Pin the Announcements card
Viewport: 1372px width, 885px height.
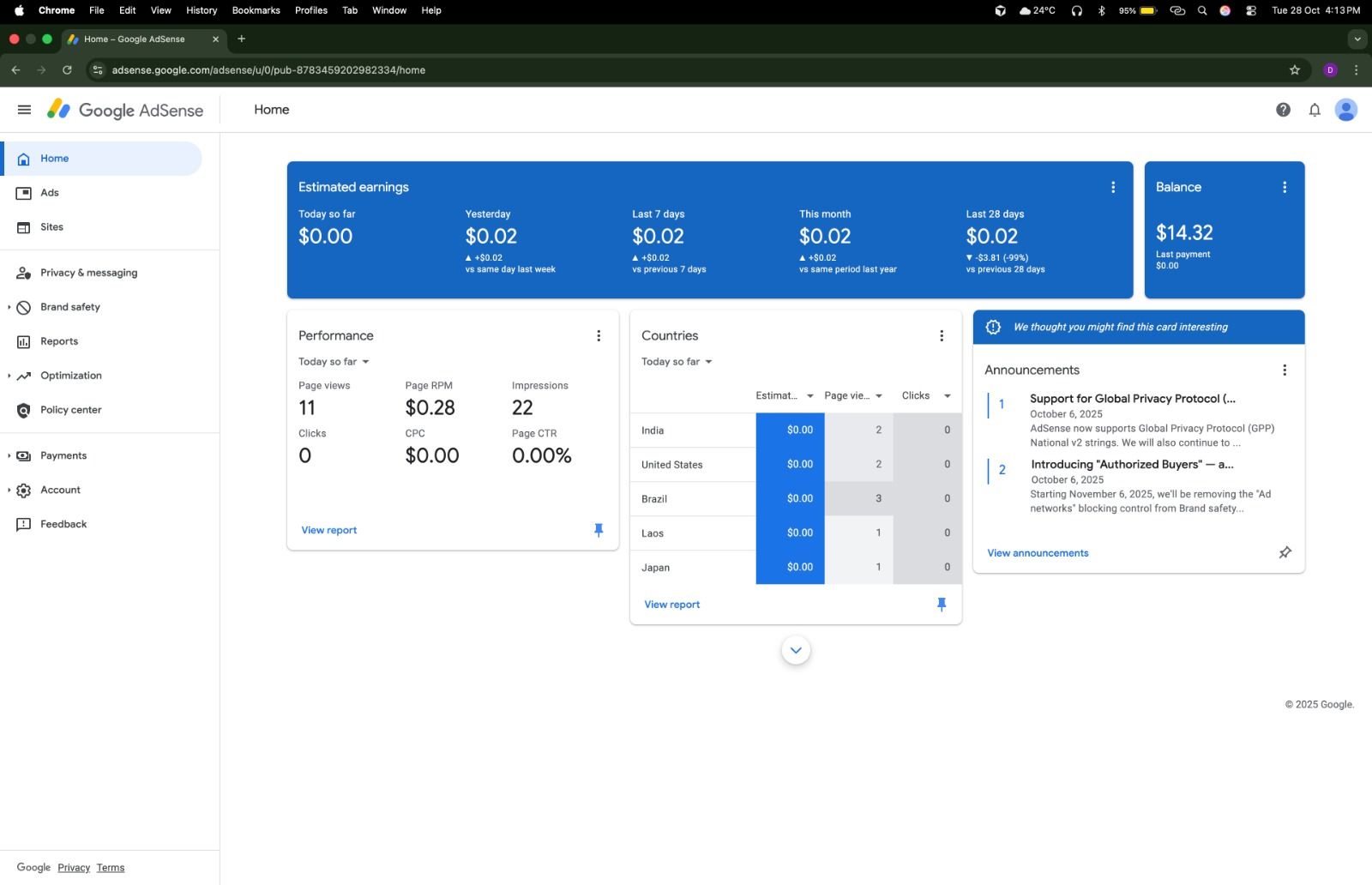[1284, 553]
